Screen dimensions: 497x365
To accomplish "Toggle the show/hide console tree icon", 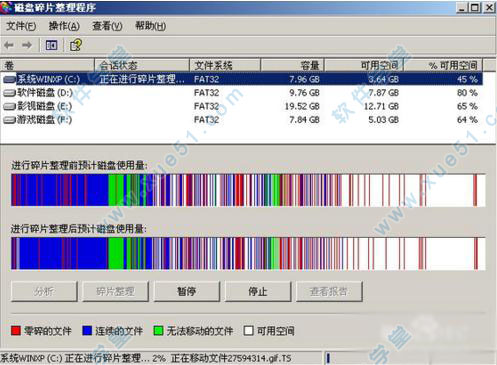I will click(51, 45).
